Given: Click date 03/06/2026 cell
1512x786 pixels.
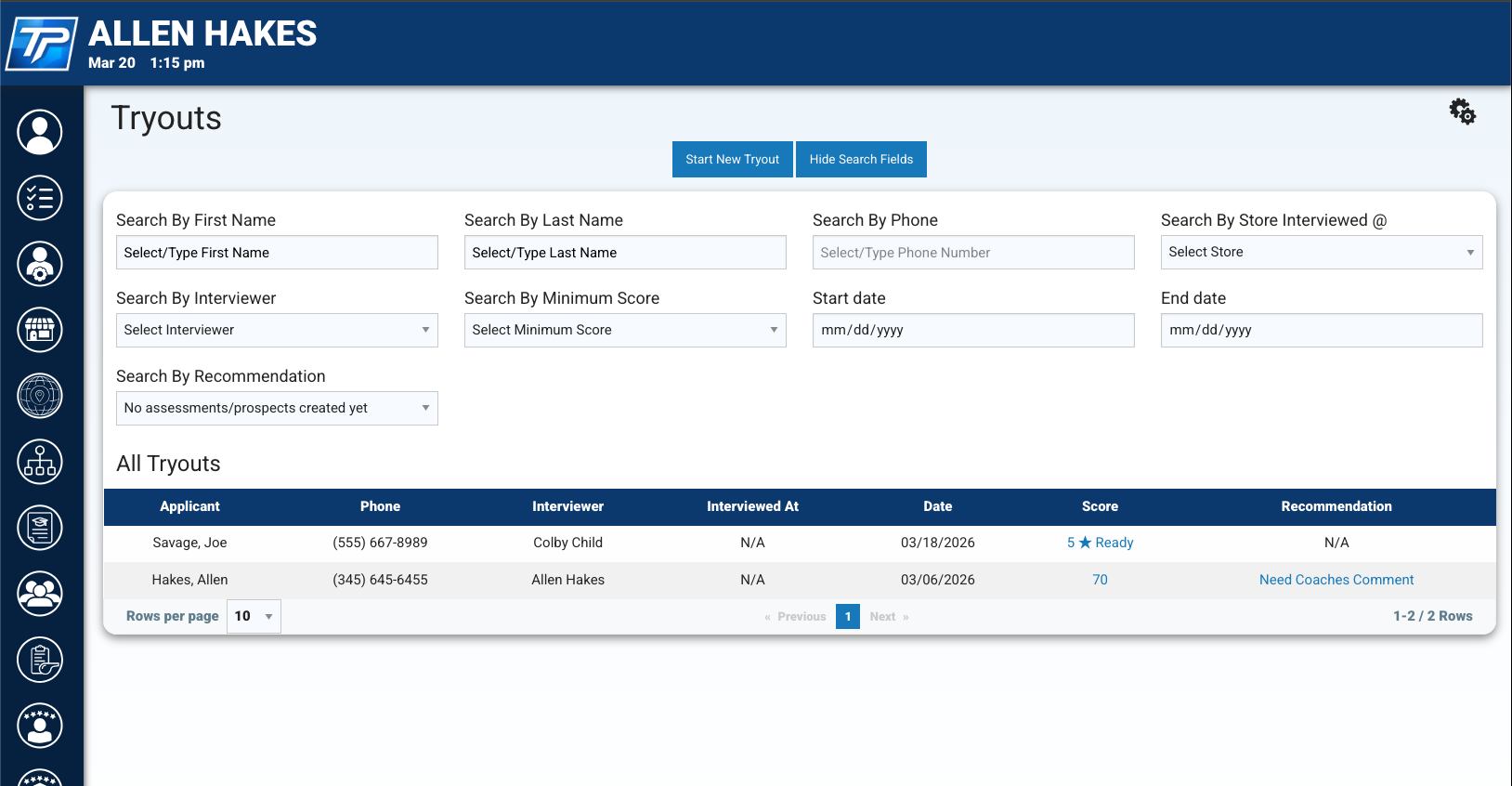Looking at the screenshot, I should tap(937, 580).
